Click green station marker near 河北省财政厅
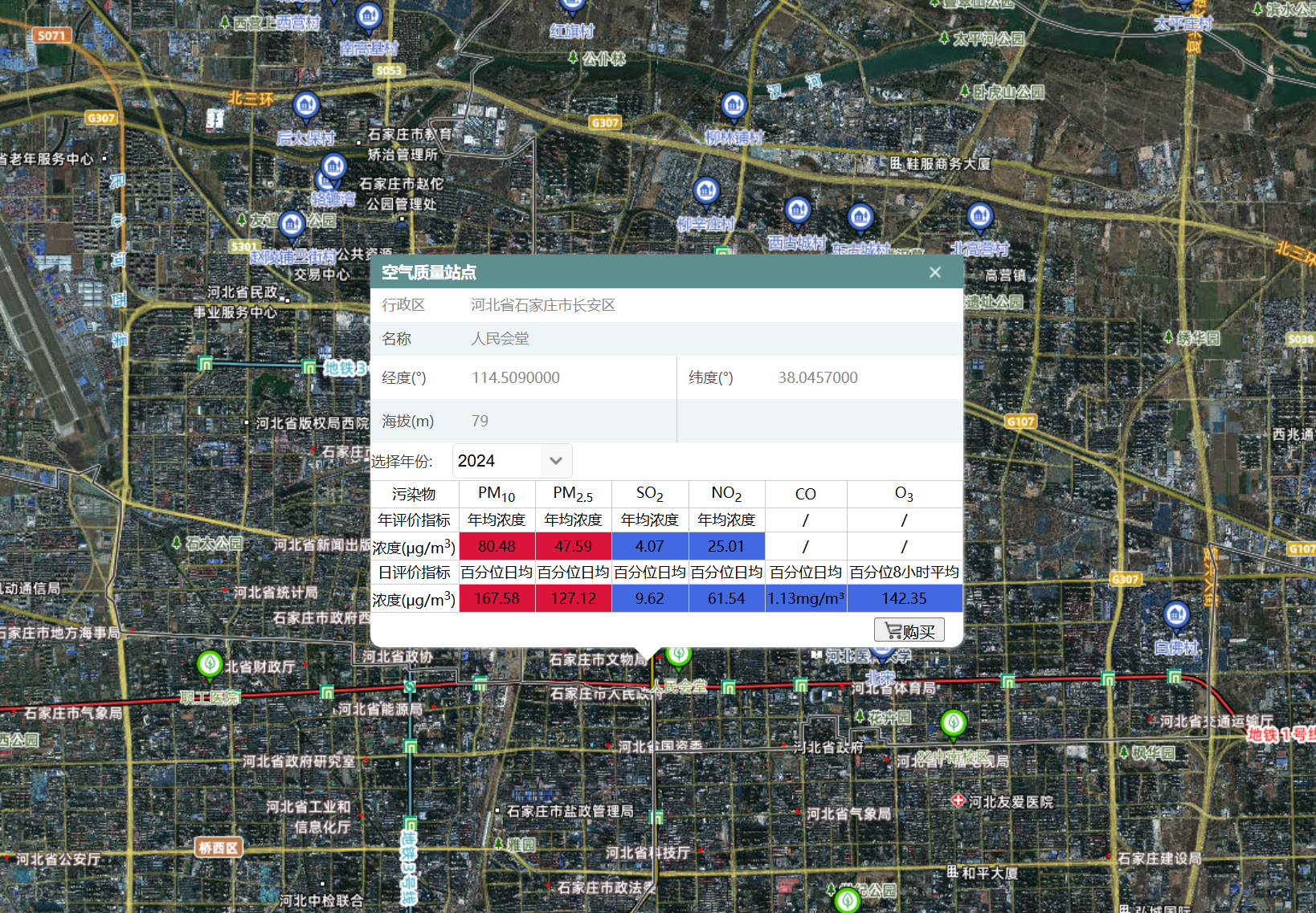Image resolution: width=1316 pixels, height=913 pixels. click(x=210, y=664)
